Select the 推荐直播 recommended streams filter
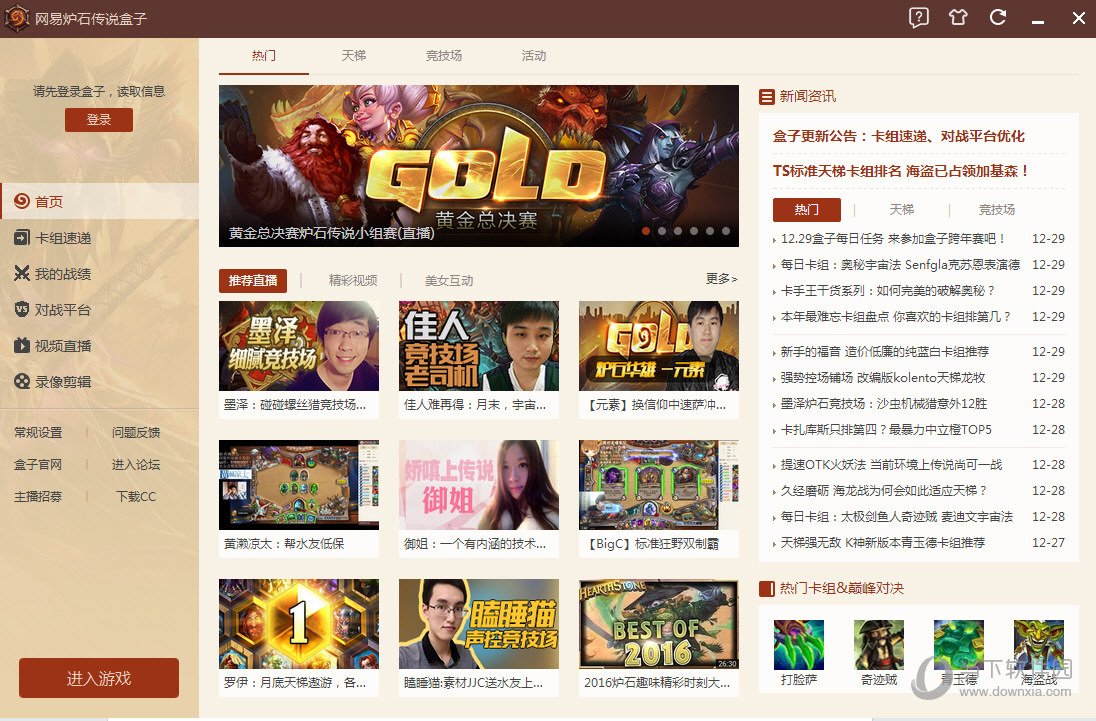1096x721 pixels. pos(253,280)
